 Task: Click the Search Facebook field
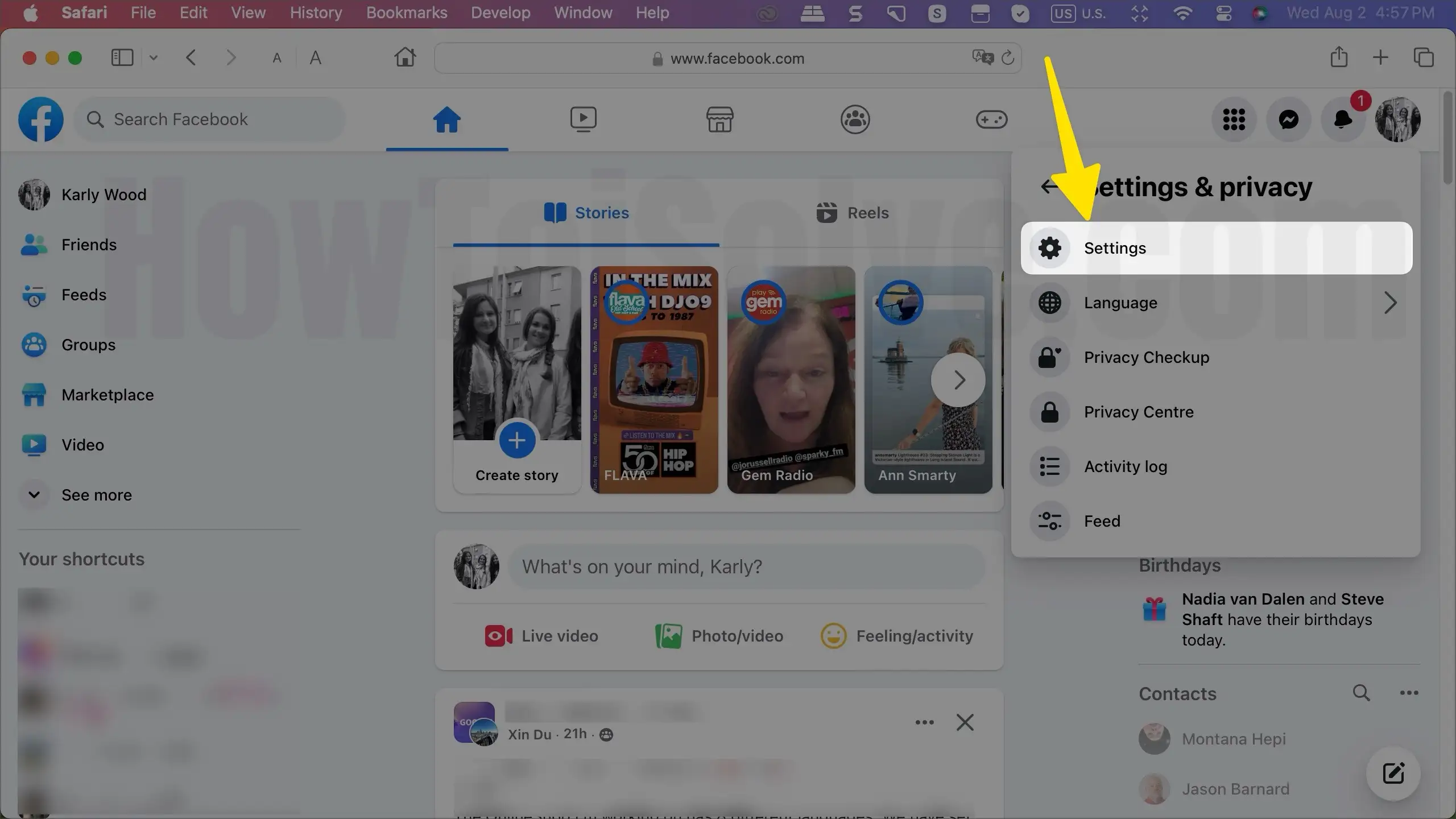click(x=209, y=119)
